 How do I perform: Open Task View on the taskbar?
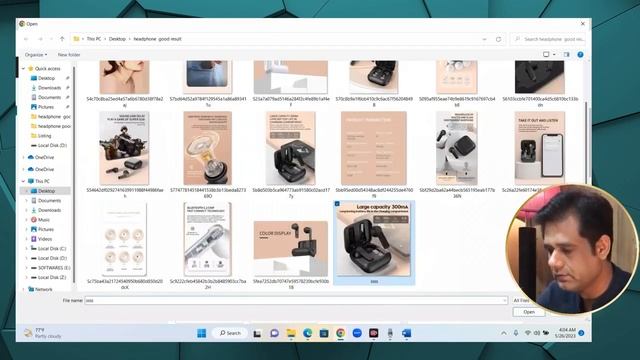point(257,333)
